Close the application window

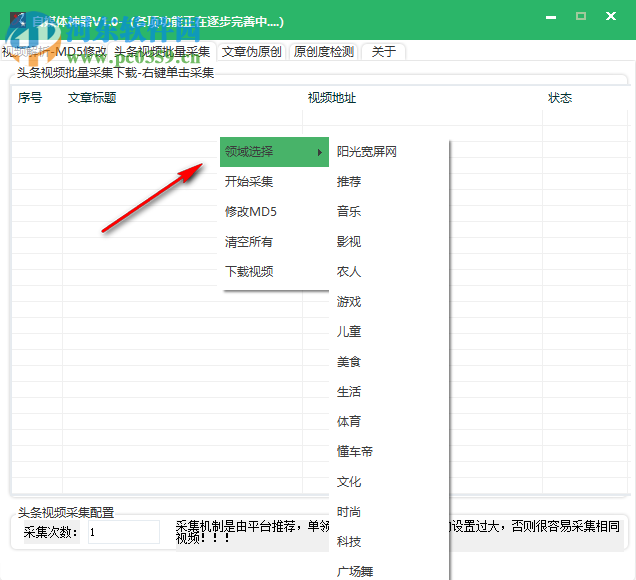(x=611, y=16)
